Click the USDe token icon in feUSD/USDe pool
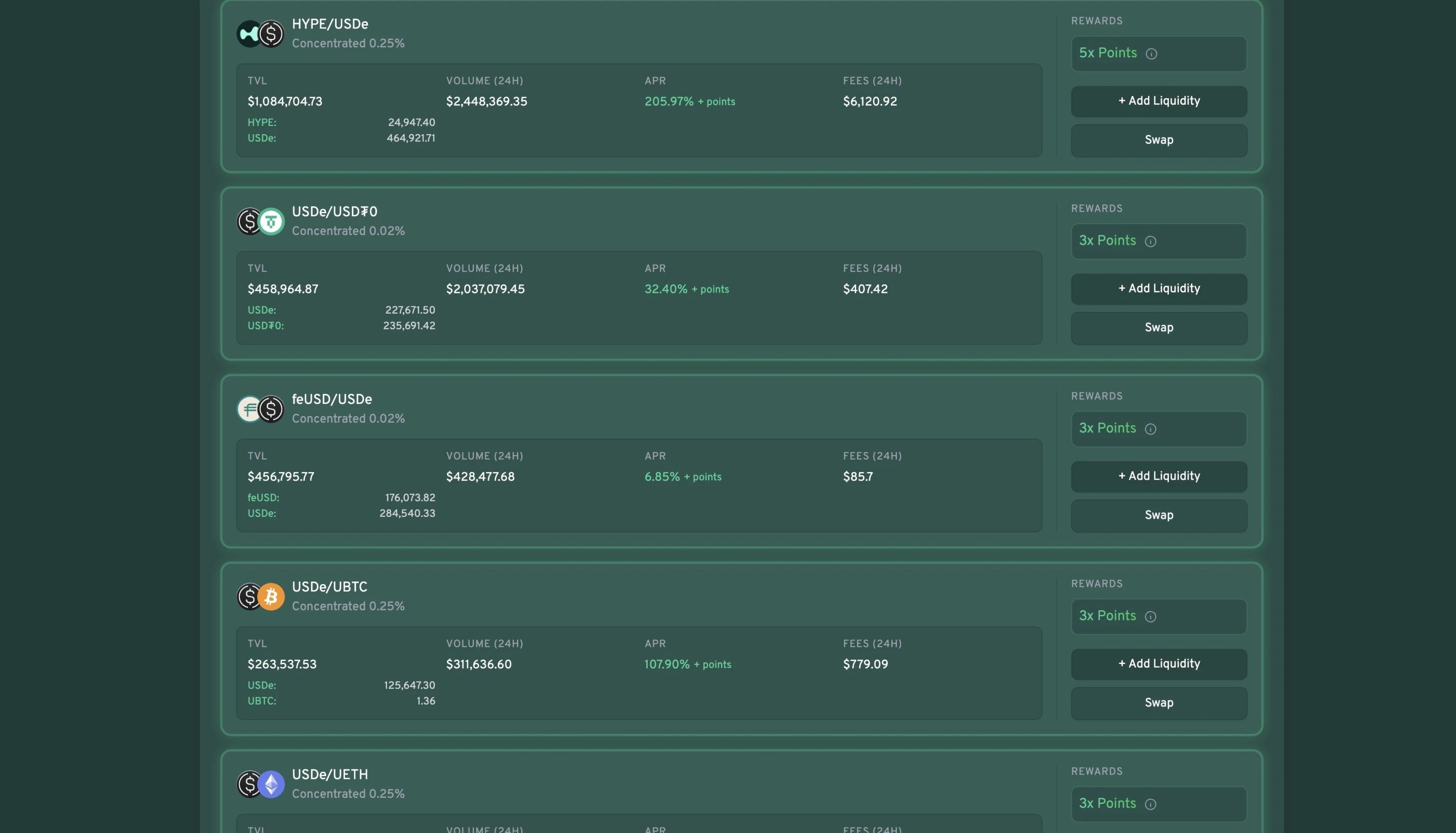The height and width of the screenshot is (833, 1456). (x=271, y=409)
